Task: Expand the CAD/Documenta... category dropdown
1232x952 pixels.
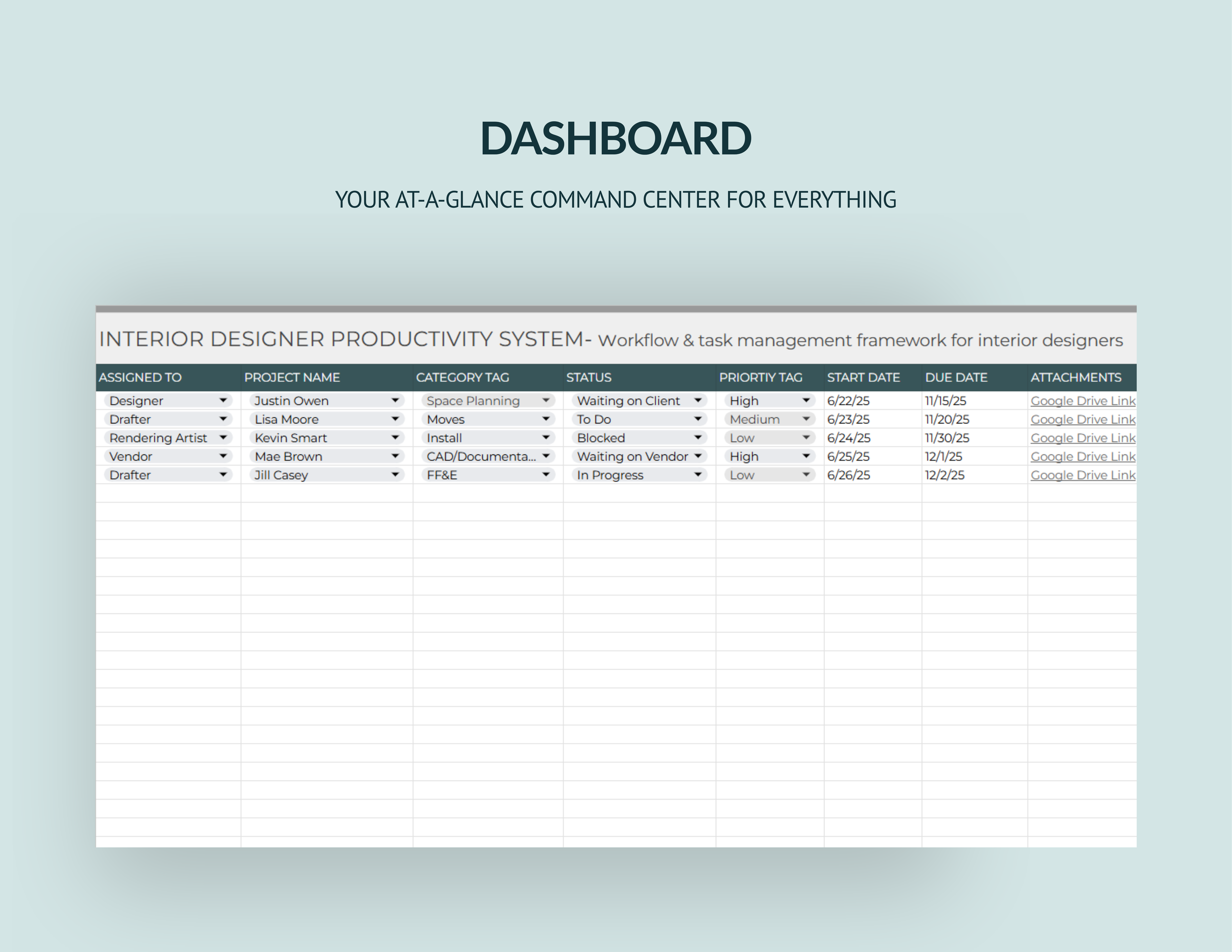Action: click(546, 456)
